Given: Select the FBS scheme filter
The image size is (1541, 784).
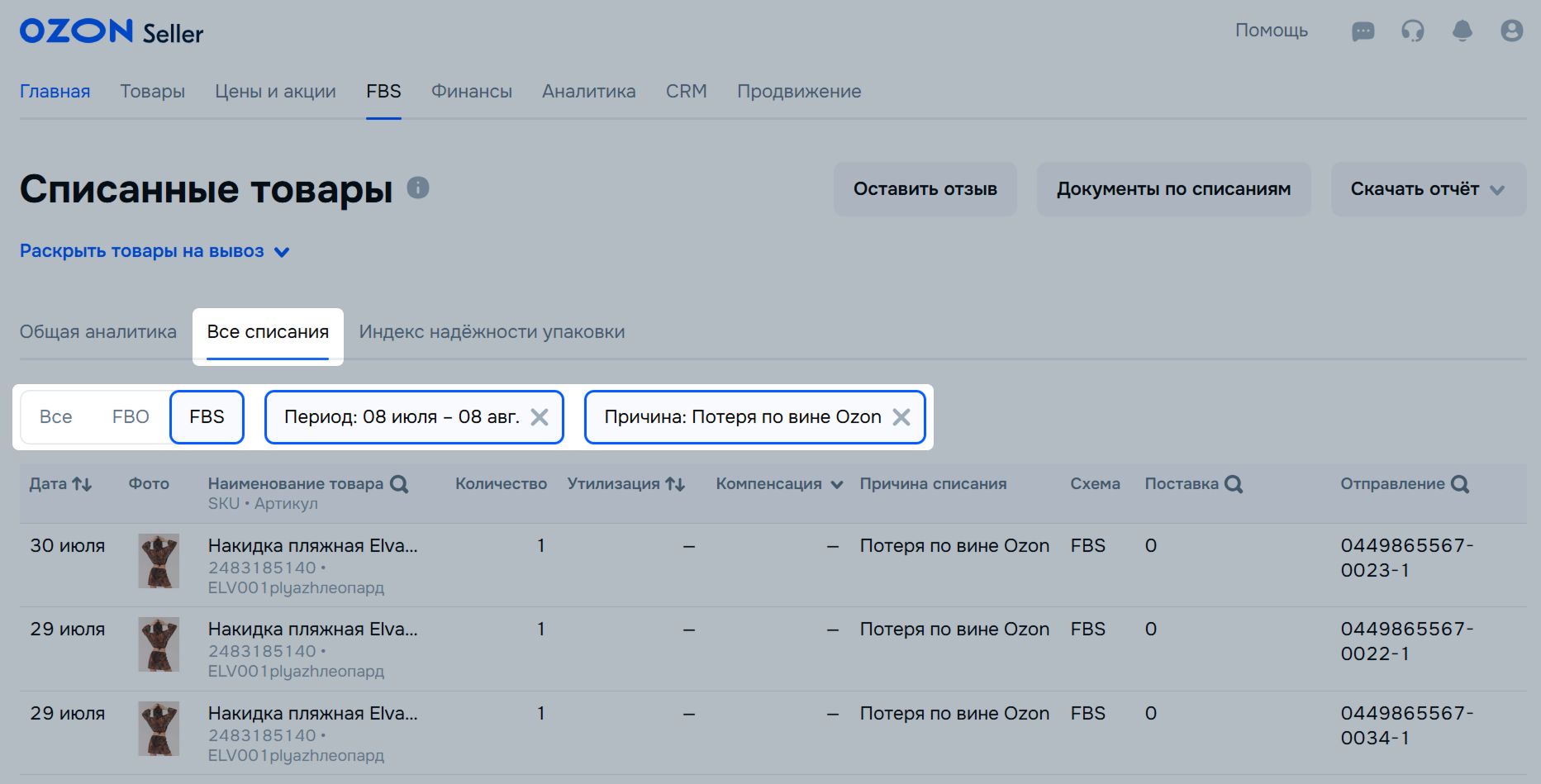Looking at the screenshot, I should (x=207, y=417).
